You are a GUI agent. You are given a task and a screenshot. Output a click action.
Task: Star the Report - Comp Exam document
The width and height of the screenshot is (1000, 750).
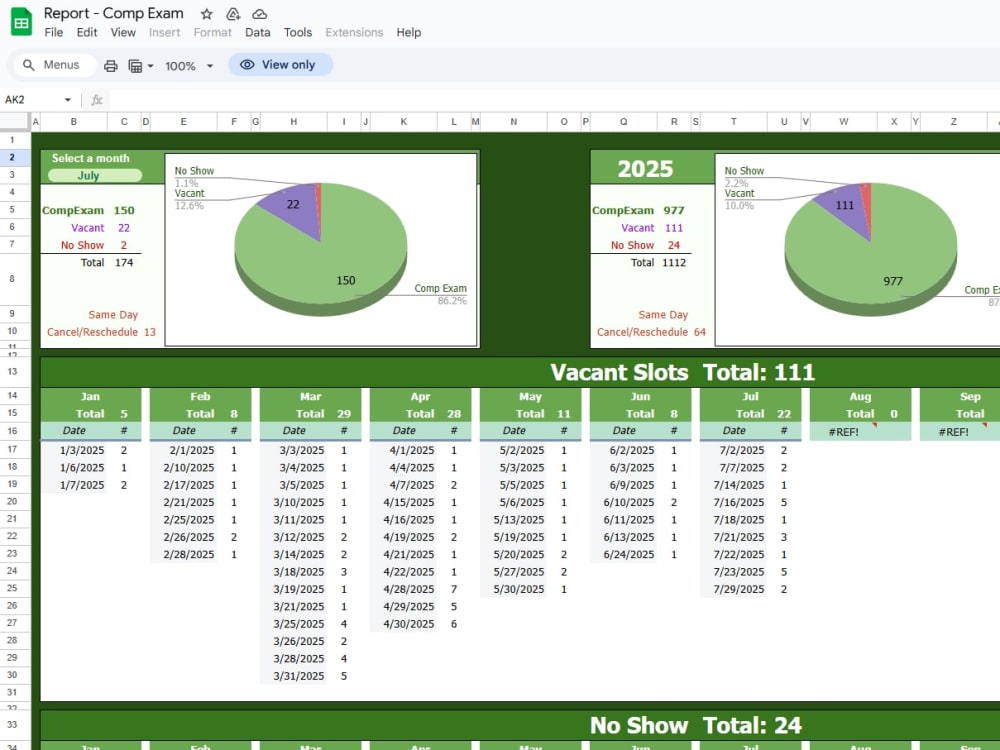coord(207,13)
